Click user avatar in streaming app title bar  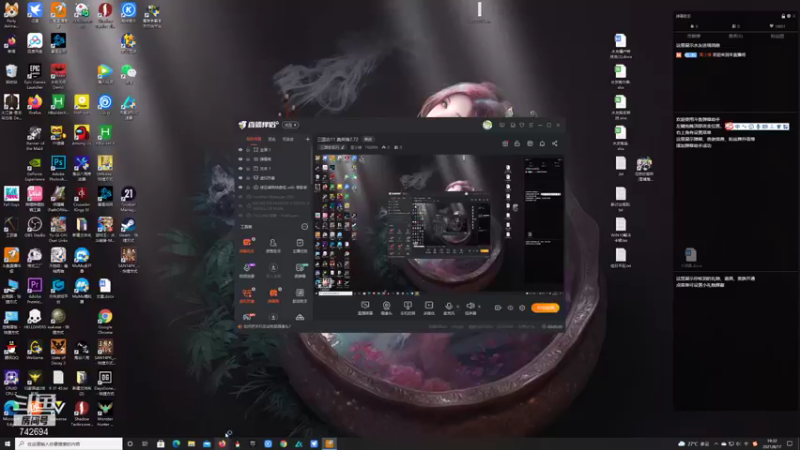[x=487, y=125]
